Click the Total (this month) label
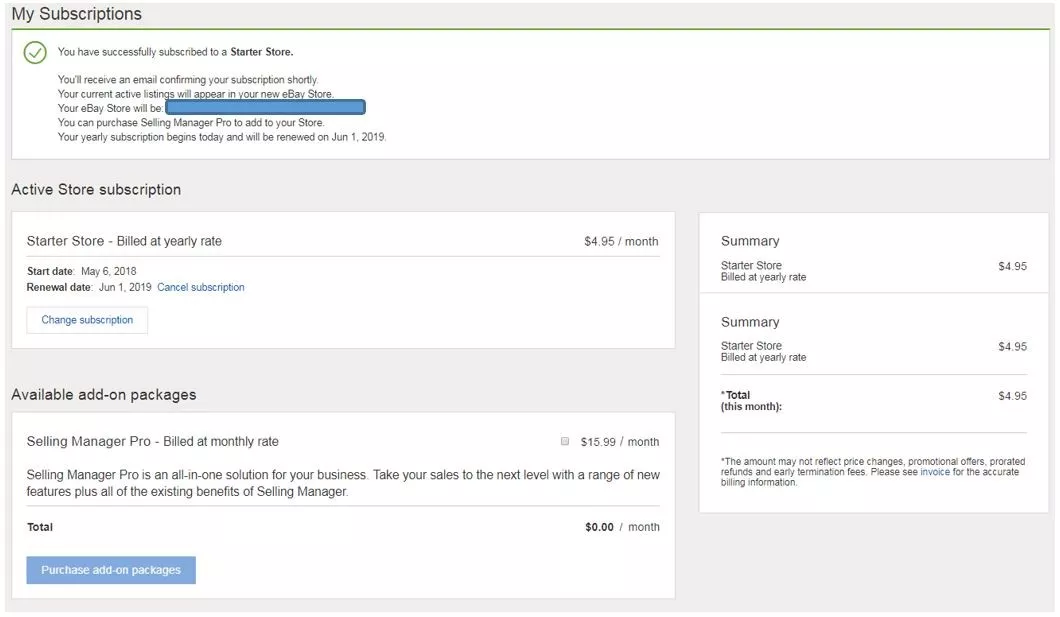1060x617 pixels. 750,401
